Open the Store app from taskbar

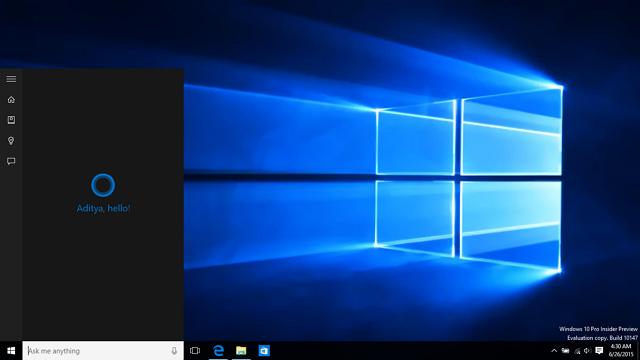click(264, 351)
